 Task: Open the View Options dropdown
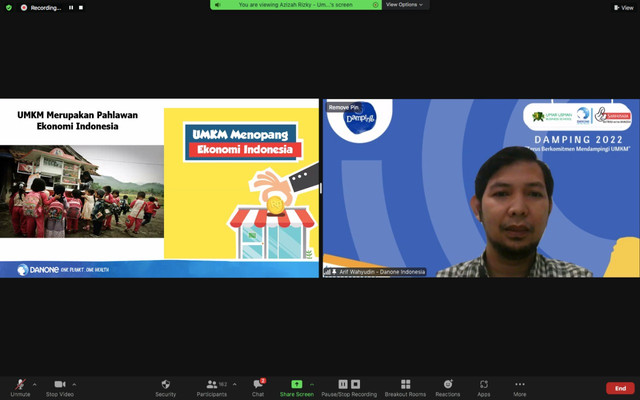coord(404,4)
